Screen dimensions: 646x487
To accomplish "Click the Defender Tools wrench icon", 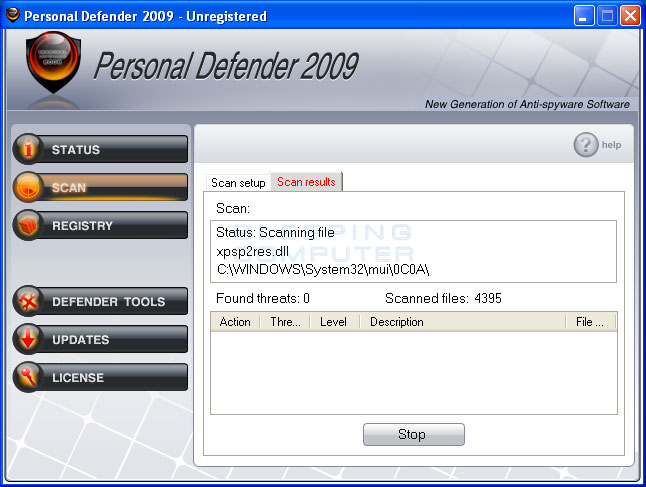I will (28, 301).
